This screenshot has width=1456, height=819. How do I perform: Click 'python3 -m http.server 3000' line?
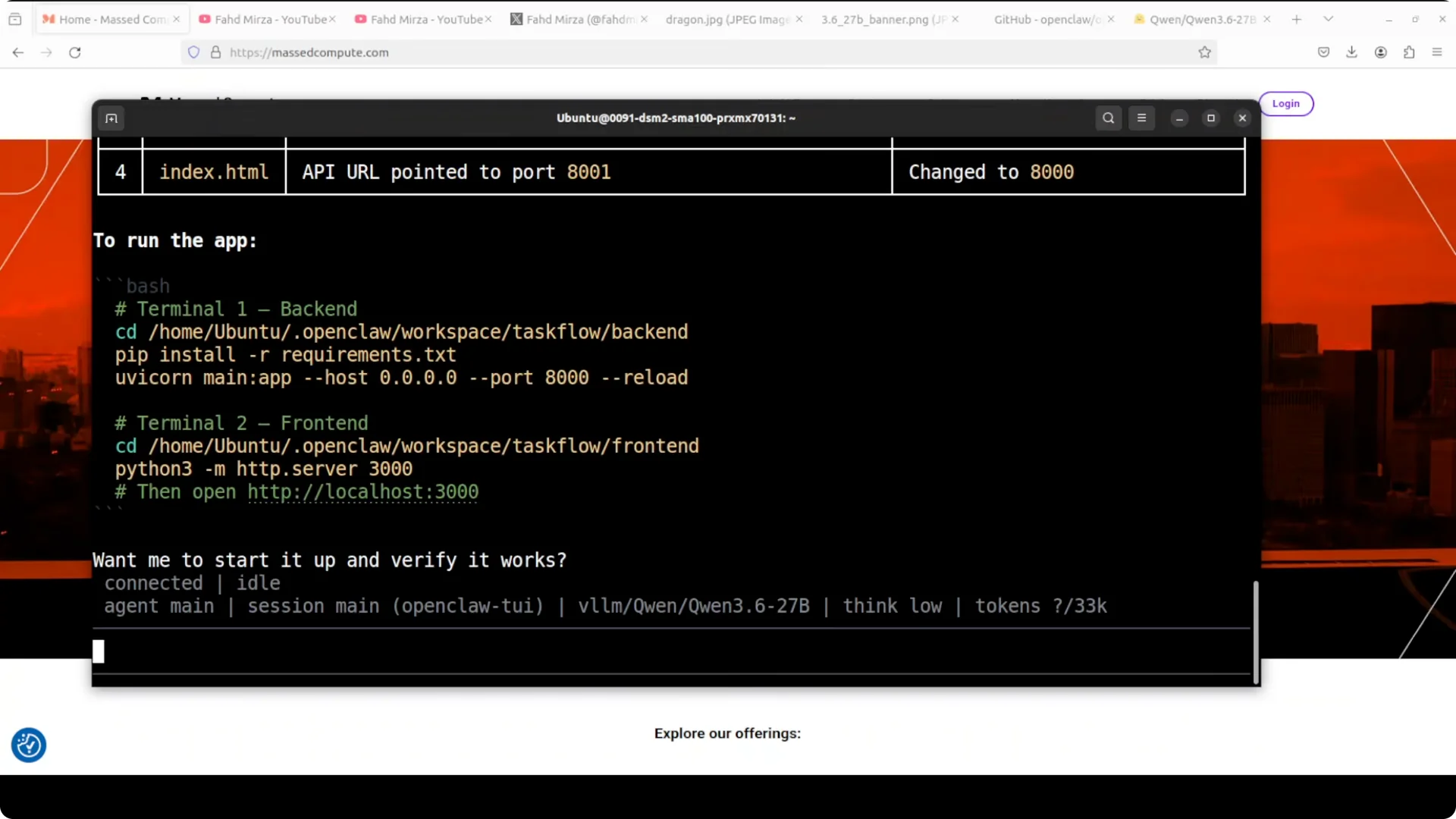click(264, 469)
